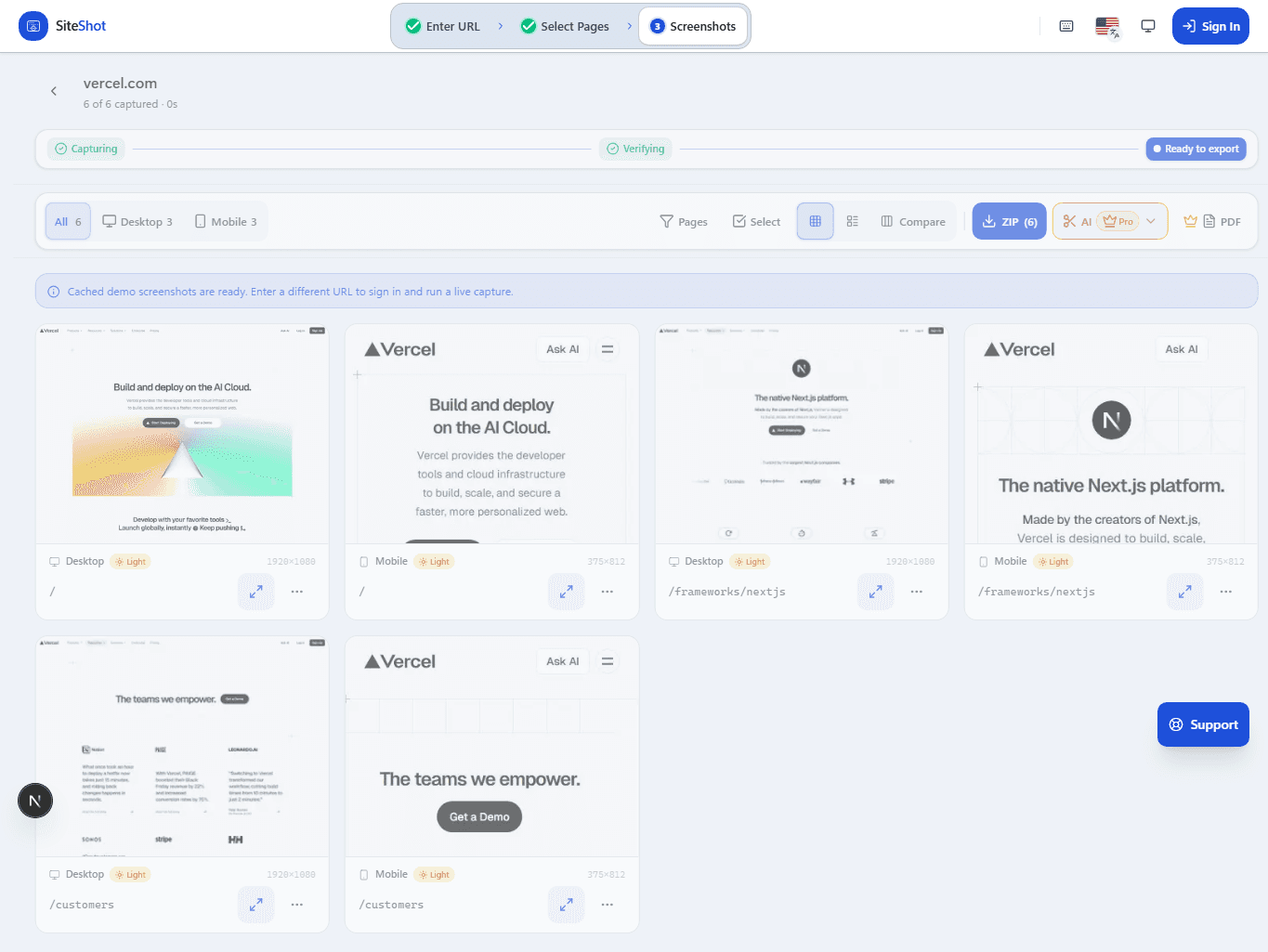Go back using the arrow beside vercel.com
The image size is (1268, 952).
tap(54, 91)
